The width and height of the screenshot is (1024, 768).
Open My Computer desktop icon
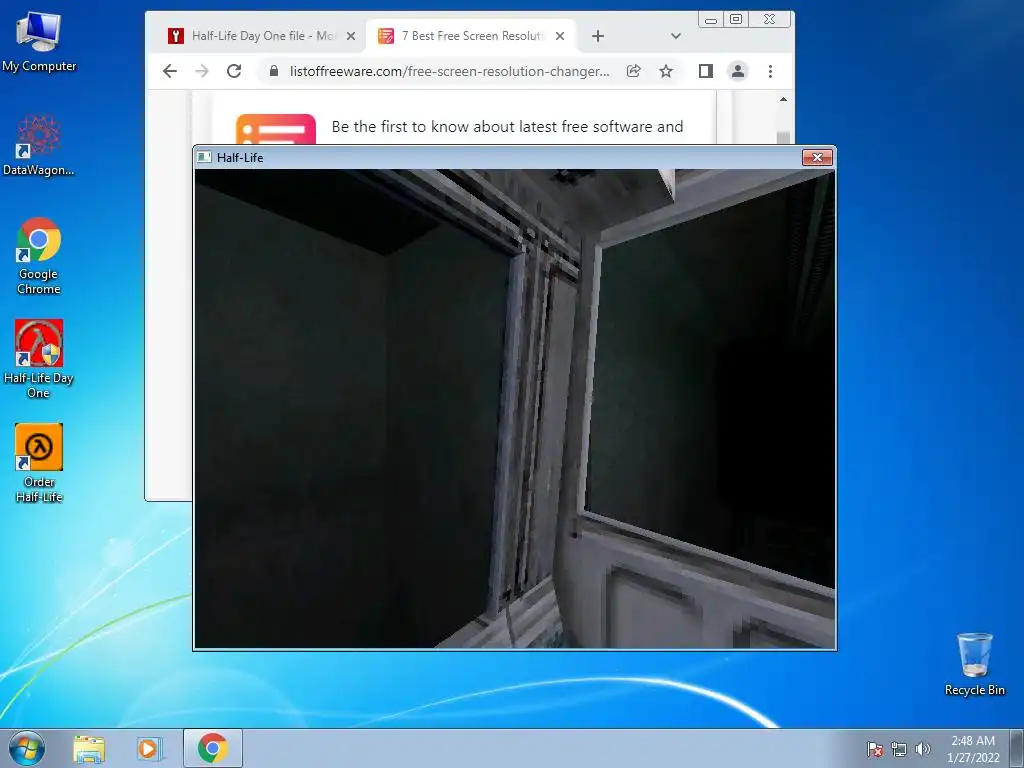(39, 41)
